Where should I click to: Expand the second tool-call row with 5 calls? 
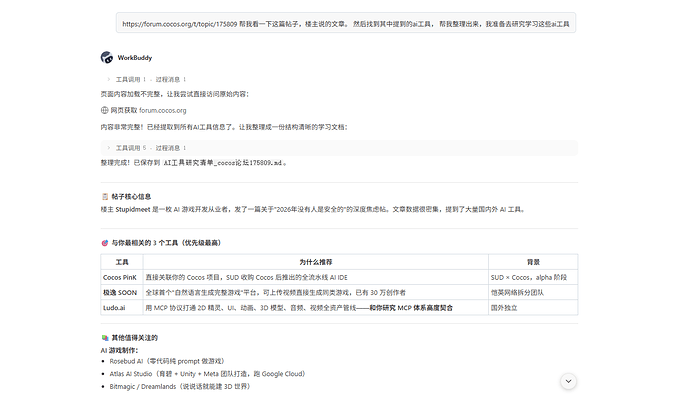(339, 148)
